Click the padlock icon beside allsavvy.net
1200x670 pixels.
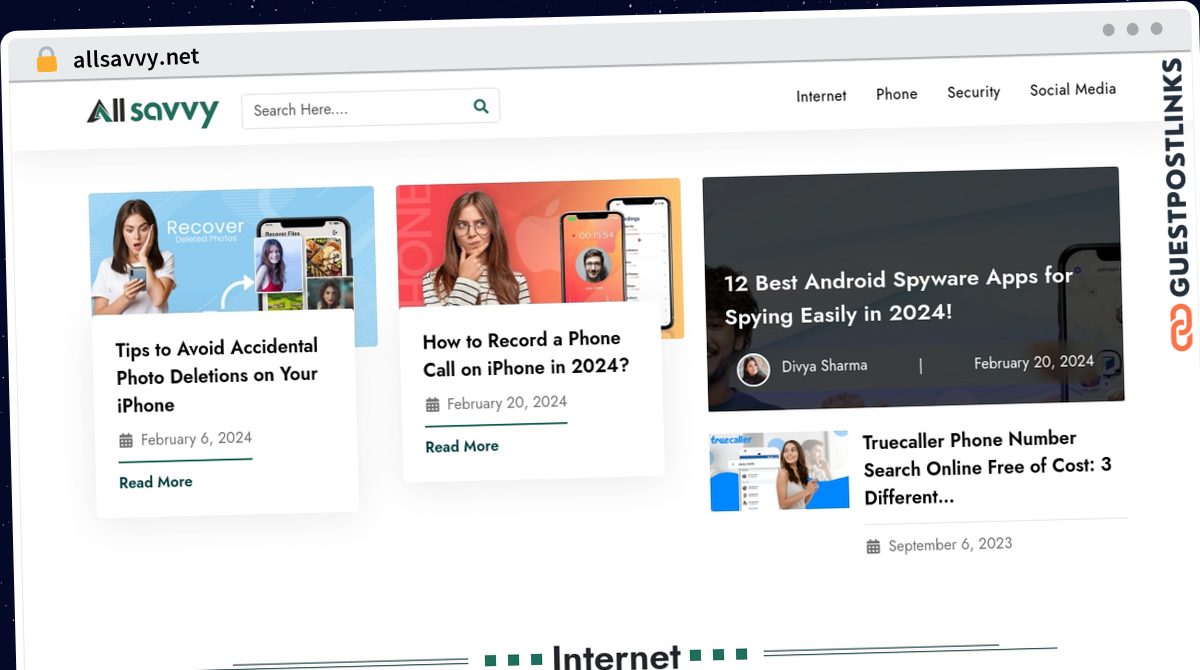pyautogui.click(x=46, y=59)
